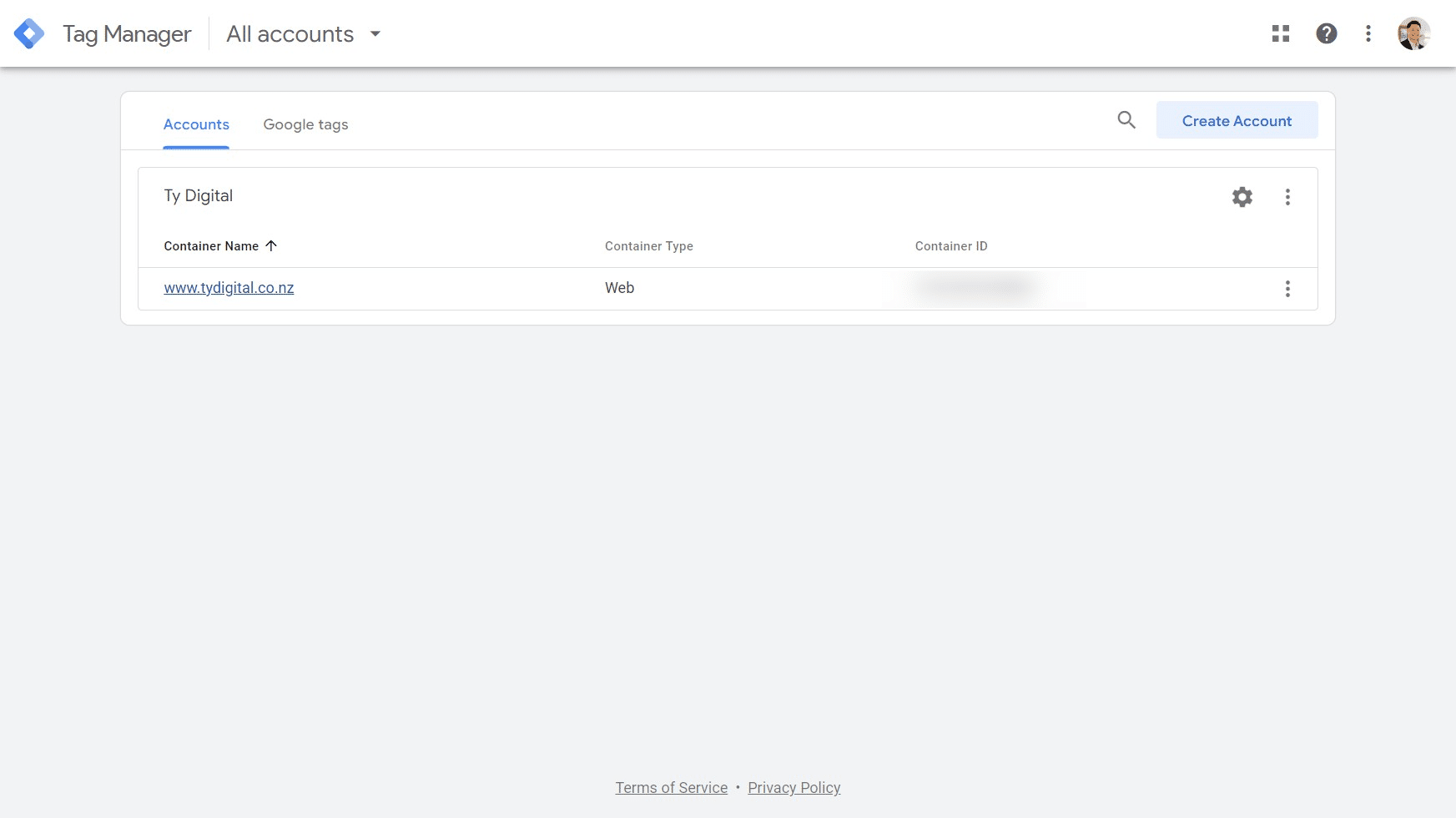The height and width of the screenshot is (818, 1456).
Task: Open Ty Digital account settings gear
Action: click(x=1242, y=197)
